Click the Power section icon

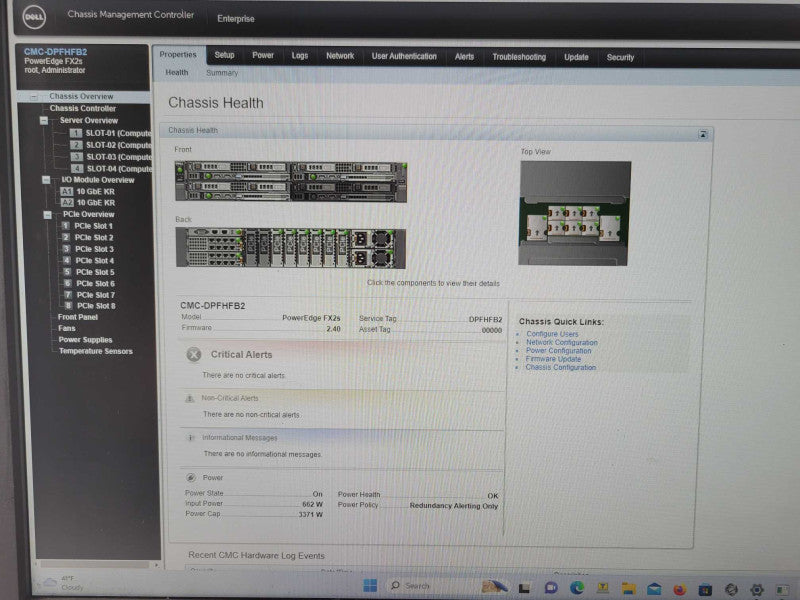191,478
